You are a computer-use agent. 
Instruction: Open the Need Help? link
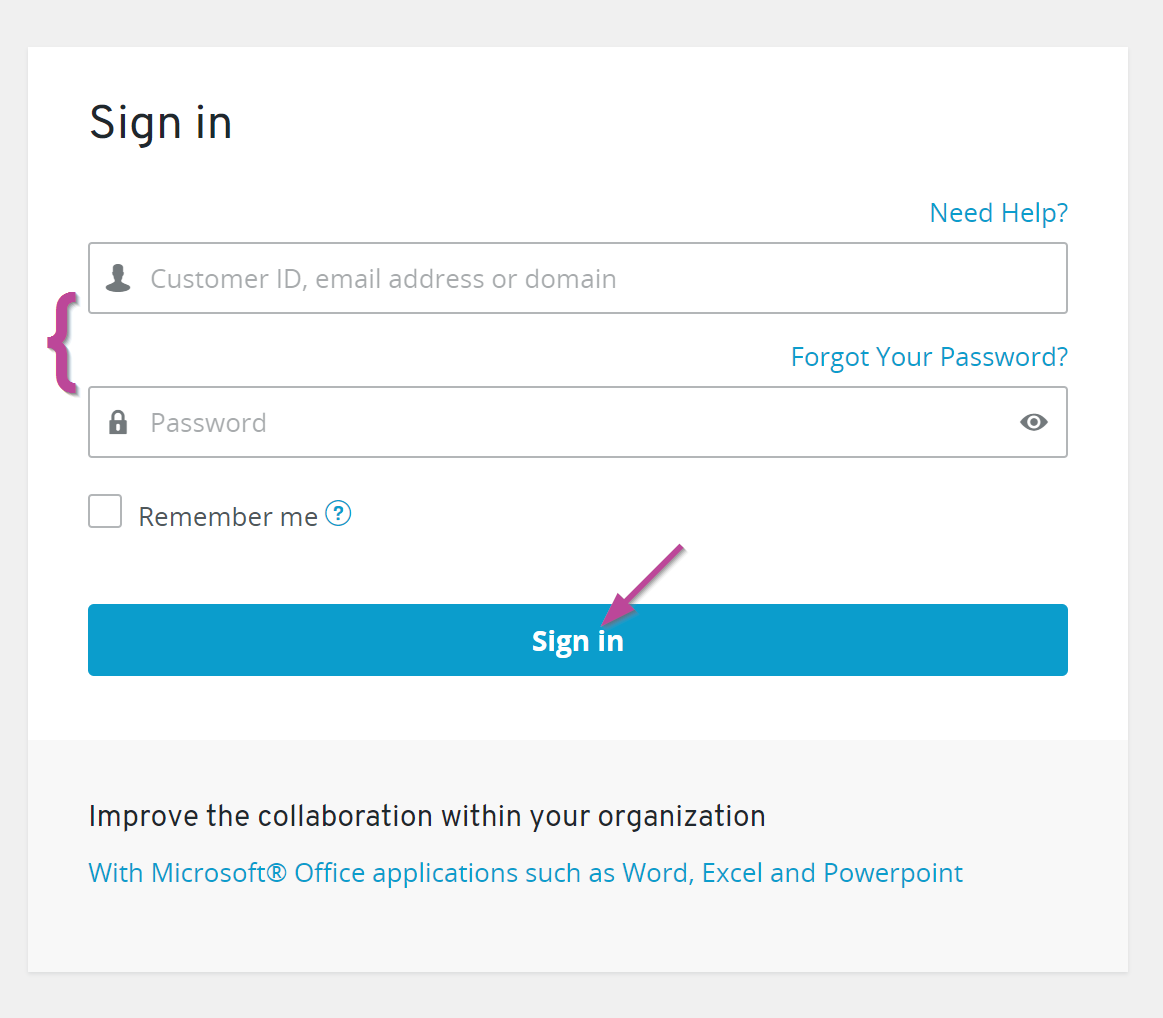click(x=998, y=213)
